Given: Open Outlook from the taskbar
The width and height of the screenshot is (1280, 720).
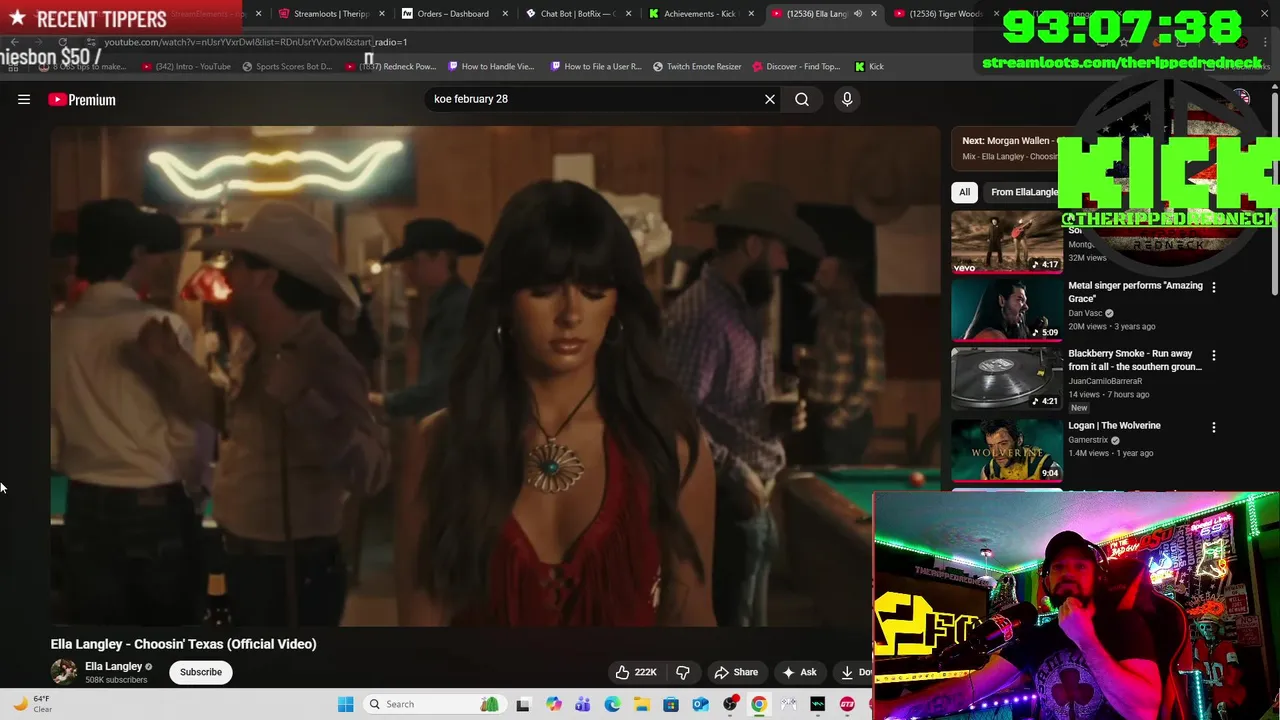Looking at the screenshot, I should (700, 704).
